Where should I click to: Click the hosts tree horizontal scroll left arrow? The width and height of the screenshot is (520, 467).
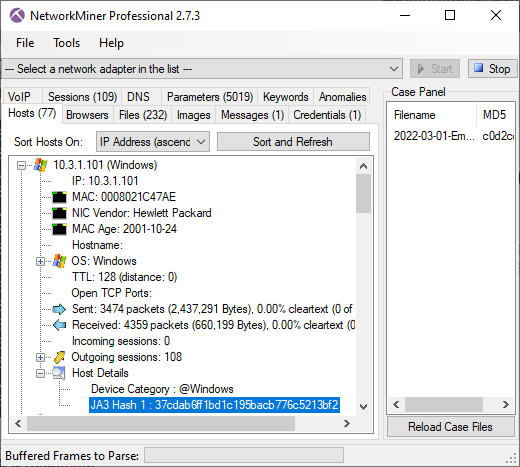pos(18,423)
